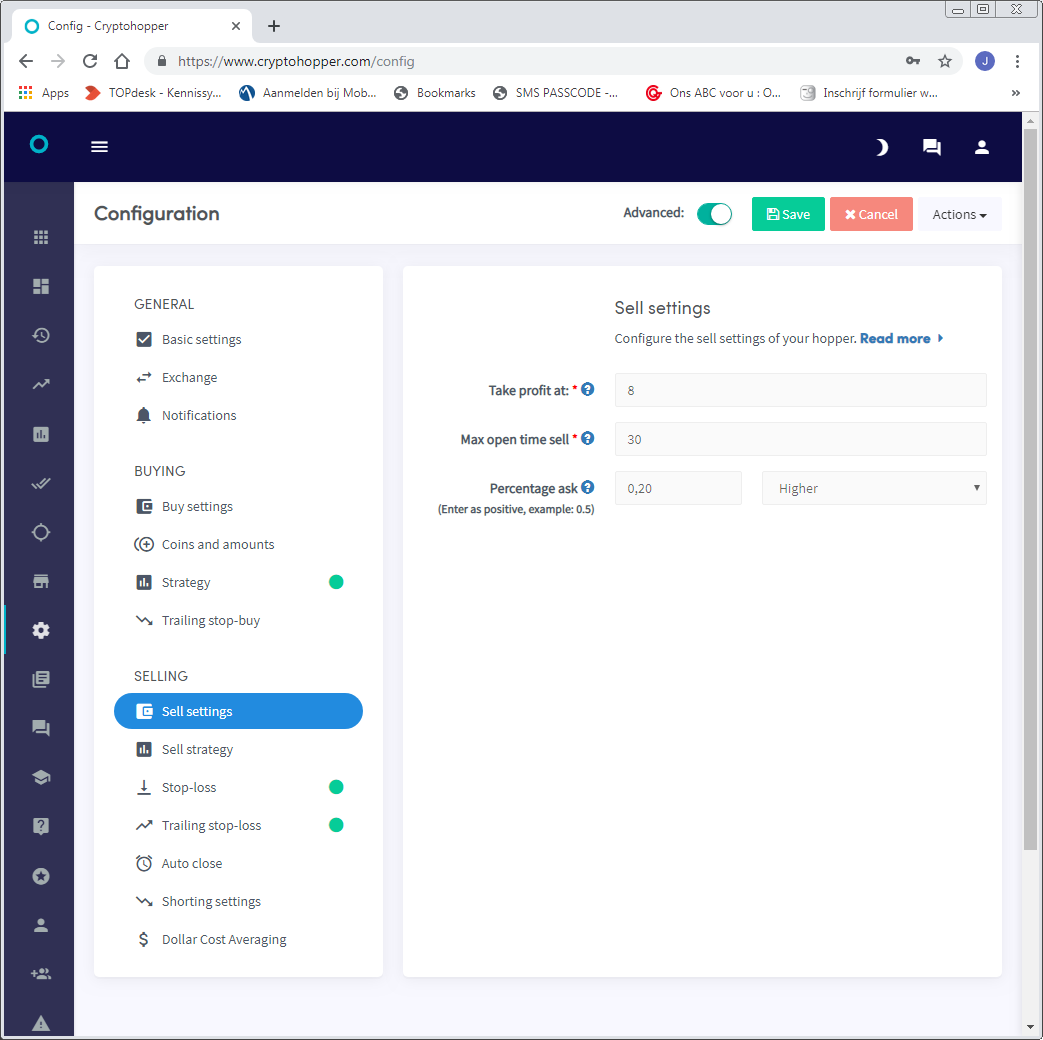Expand the Actions dropdown
1043x1040 pixels.
959,214
